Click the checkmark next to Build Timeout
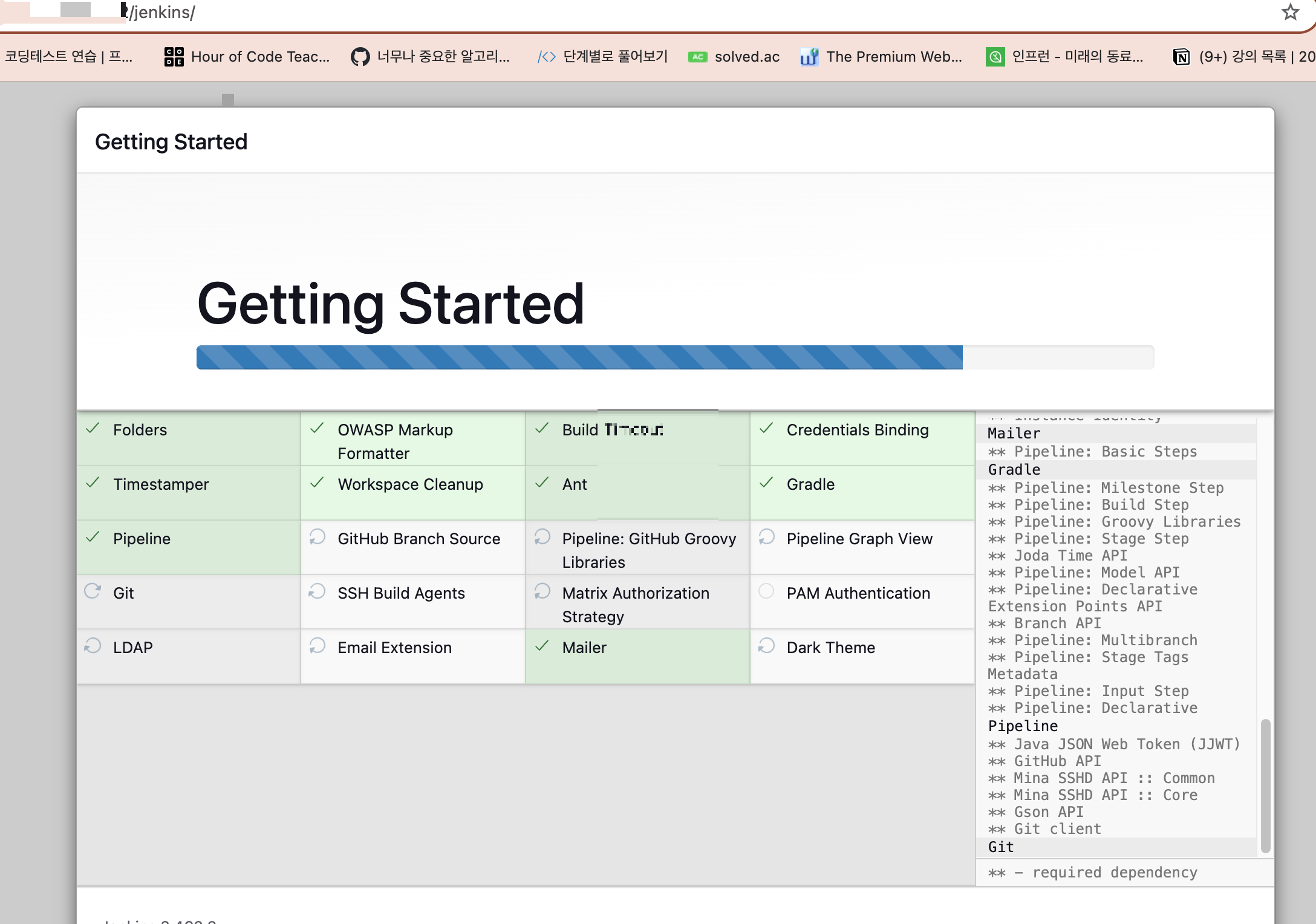This screenshot has width=1316, height=924. [x=542, y=429]
